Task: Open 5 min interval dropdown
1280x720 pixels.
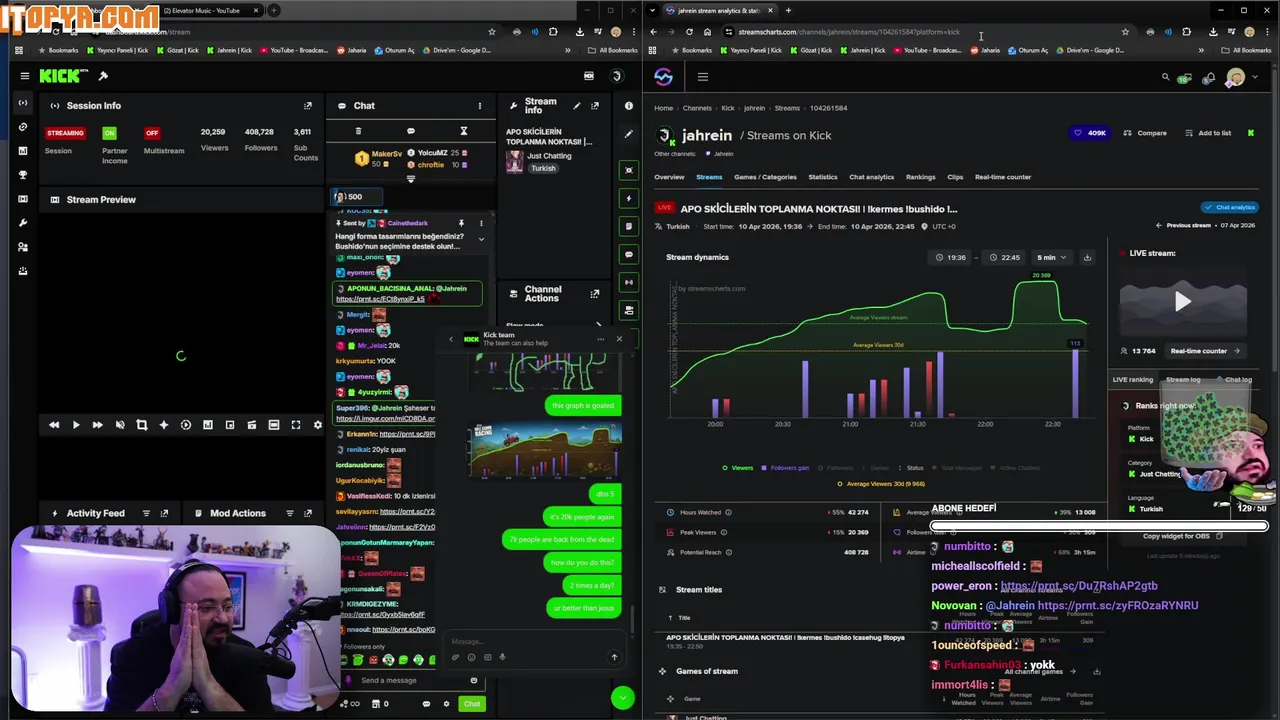Action: click(x=1051, y=257)
